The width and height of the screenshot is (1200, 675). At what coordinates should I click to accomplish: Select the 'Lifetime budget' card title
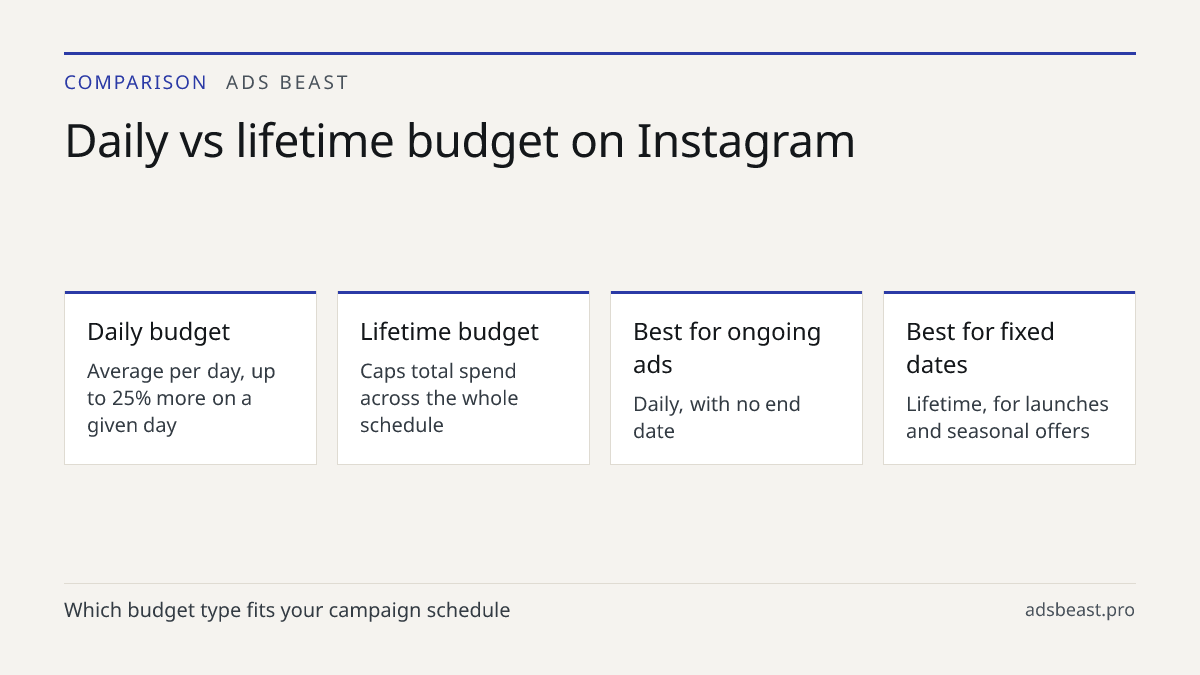pos(449,332)
